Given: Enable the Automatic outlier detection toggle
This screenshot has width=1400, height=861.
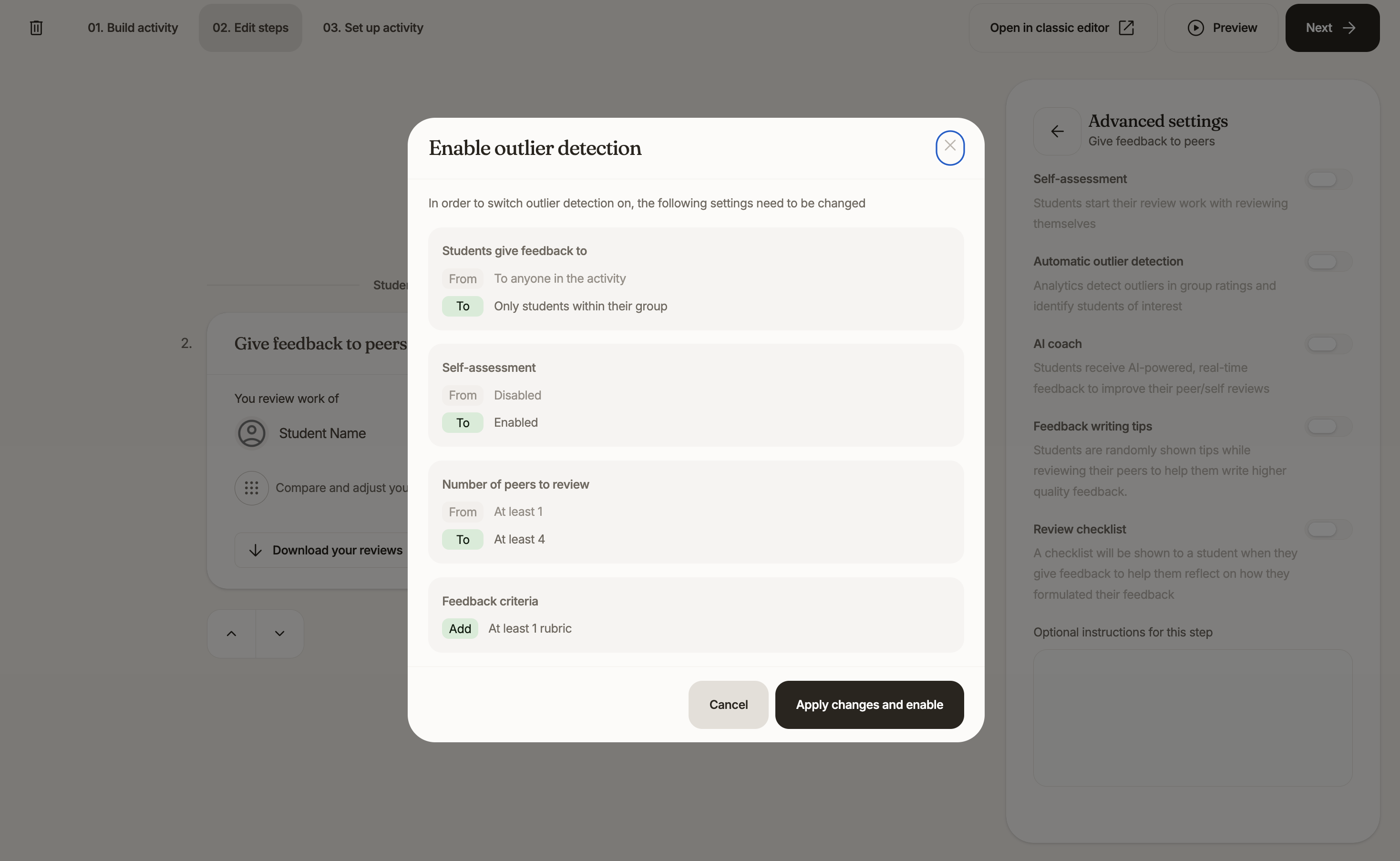Looking at the screenshot, I should coord(1329,262).
